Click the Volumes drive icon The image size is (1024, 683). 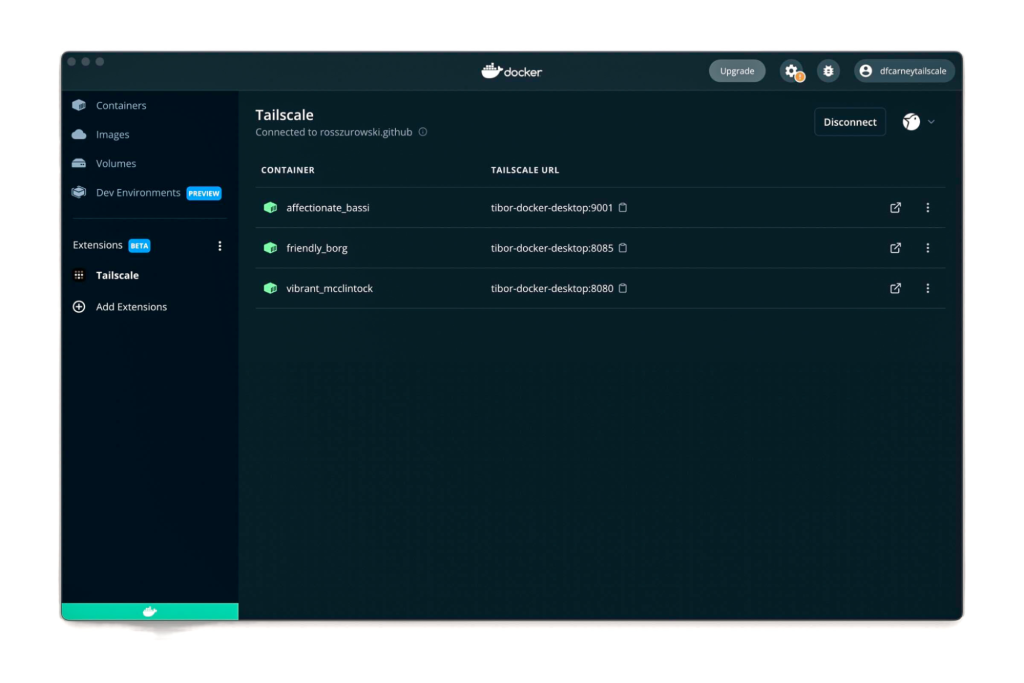click(79, 163)
